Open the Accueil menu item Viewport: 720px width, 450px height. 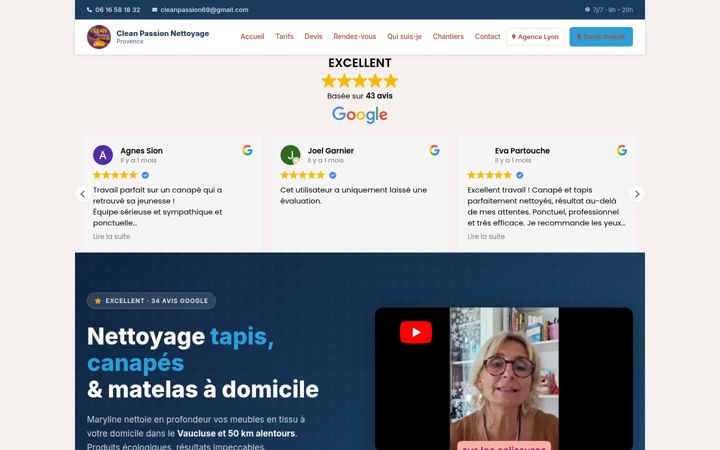(x=252, y=37)
